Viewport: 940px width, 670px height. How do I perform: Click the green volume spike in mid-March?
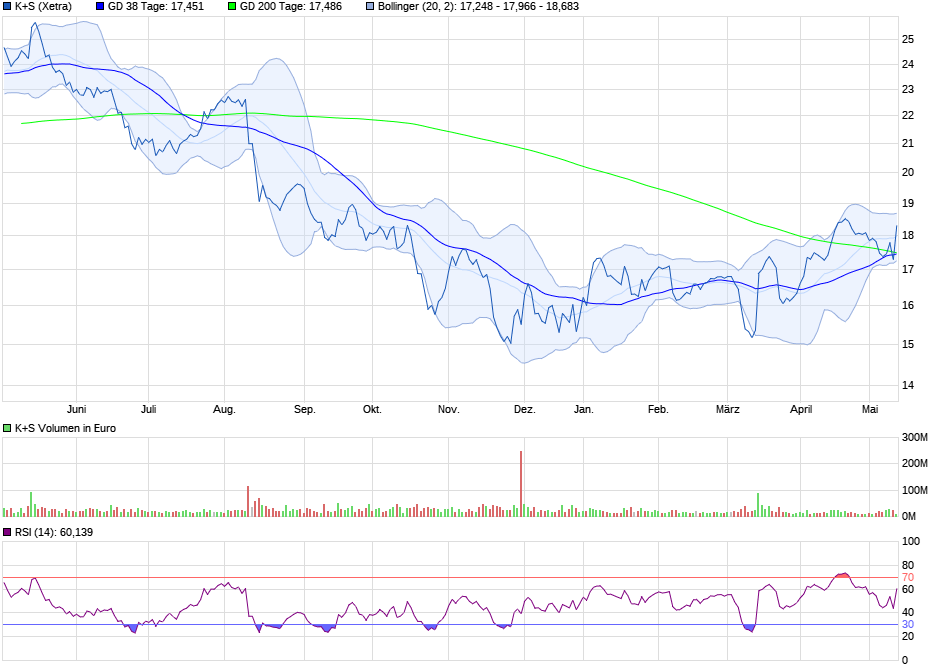click(x=758, y=505)
